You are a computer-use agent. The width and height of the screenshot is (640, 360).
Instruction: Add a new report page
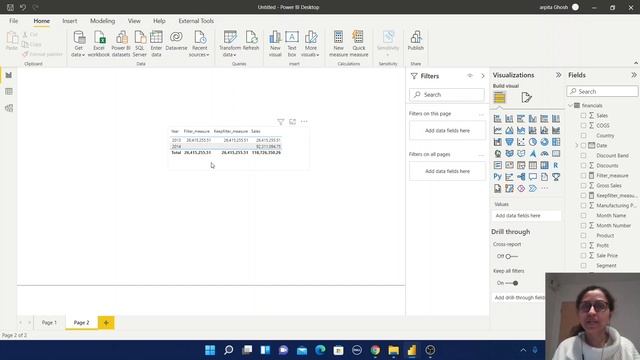(106, 322)
